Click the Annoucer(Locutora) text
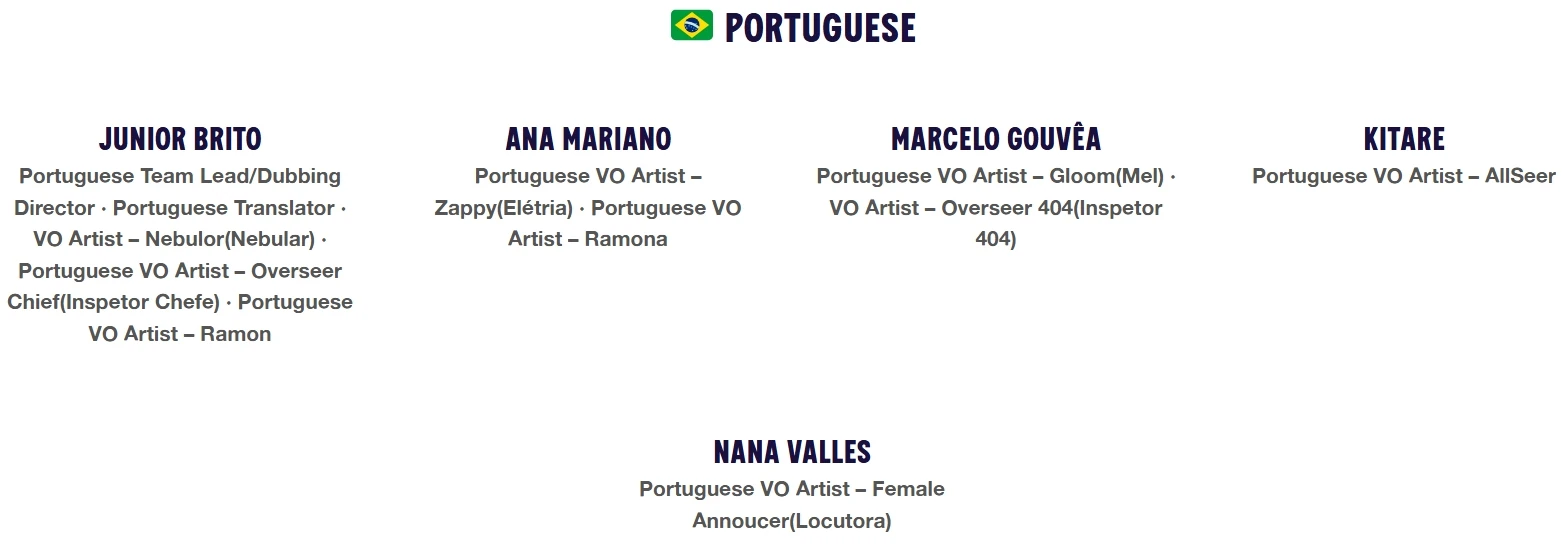Viewport: 1568px width, 545px height. click(x=792, y=521)
